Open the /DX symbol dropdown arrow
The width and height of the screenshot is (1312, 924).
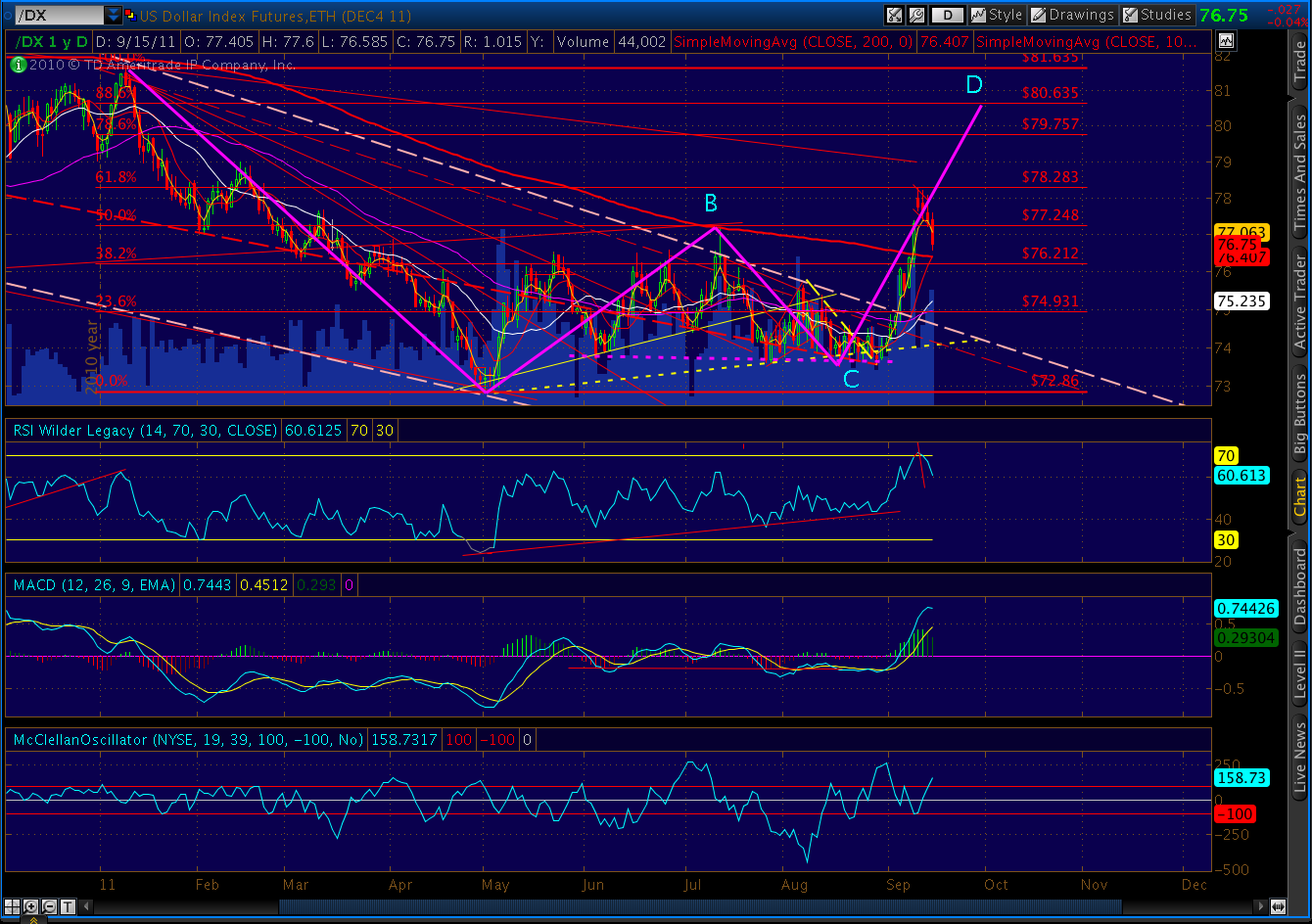click(113, 16)
